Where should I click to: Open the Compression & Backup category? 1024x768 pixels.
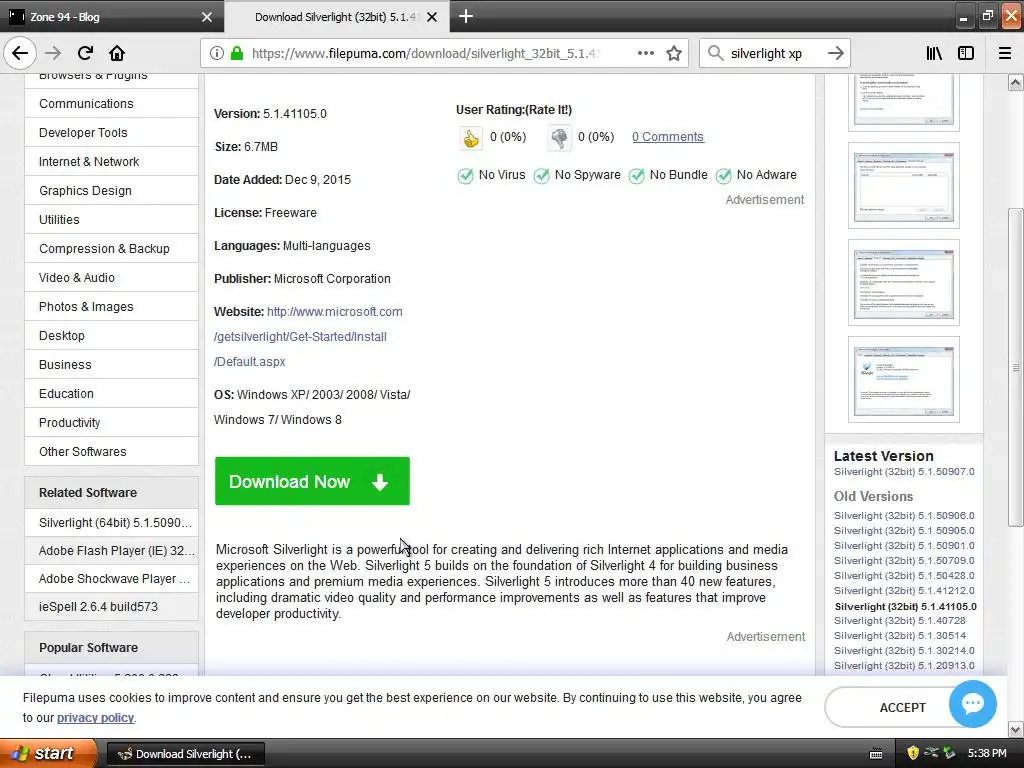[112, 249]
